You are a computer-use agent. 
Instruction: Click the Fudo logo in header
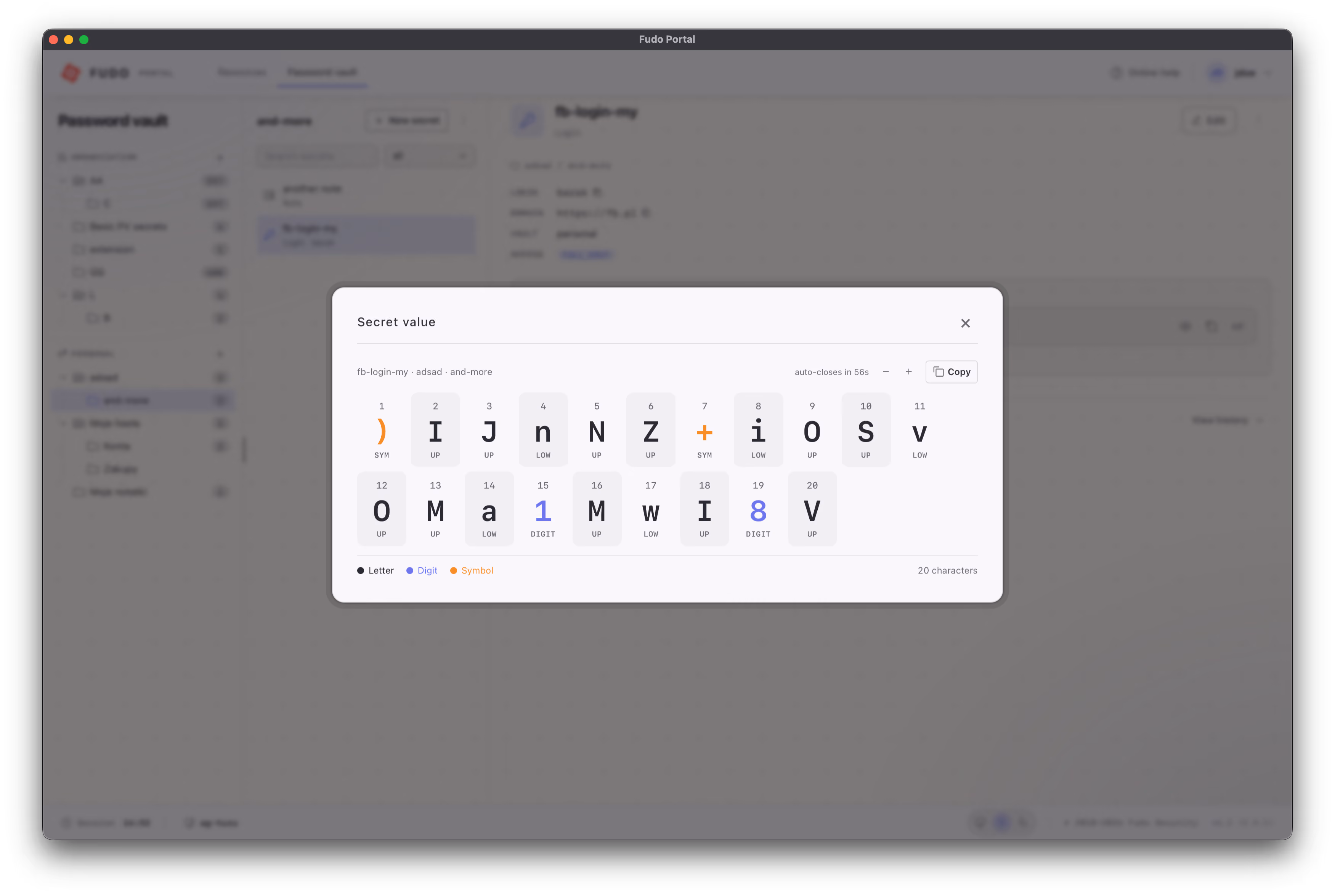pyautogui.click(x=95, y=73)
